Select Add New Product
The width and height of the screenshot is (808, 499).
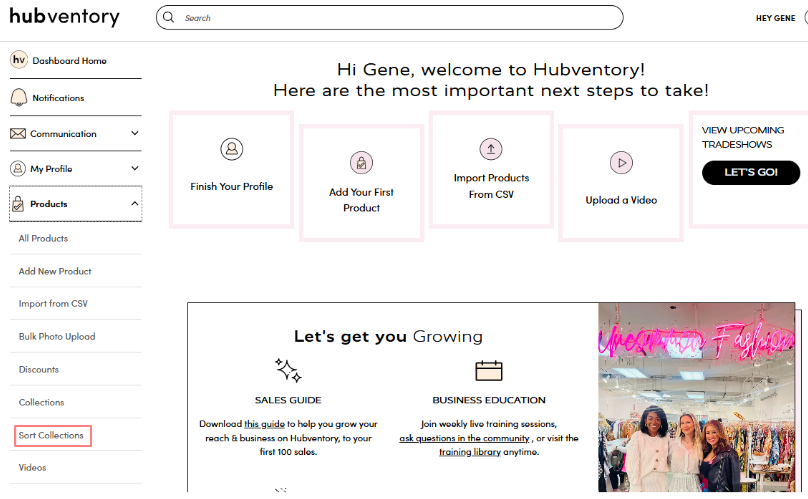coord(55,271)
